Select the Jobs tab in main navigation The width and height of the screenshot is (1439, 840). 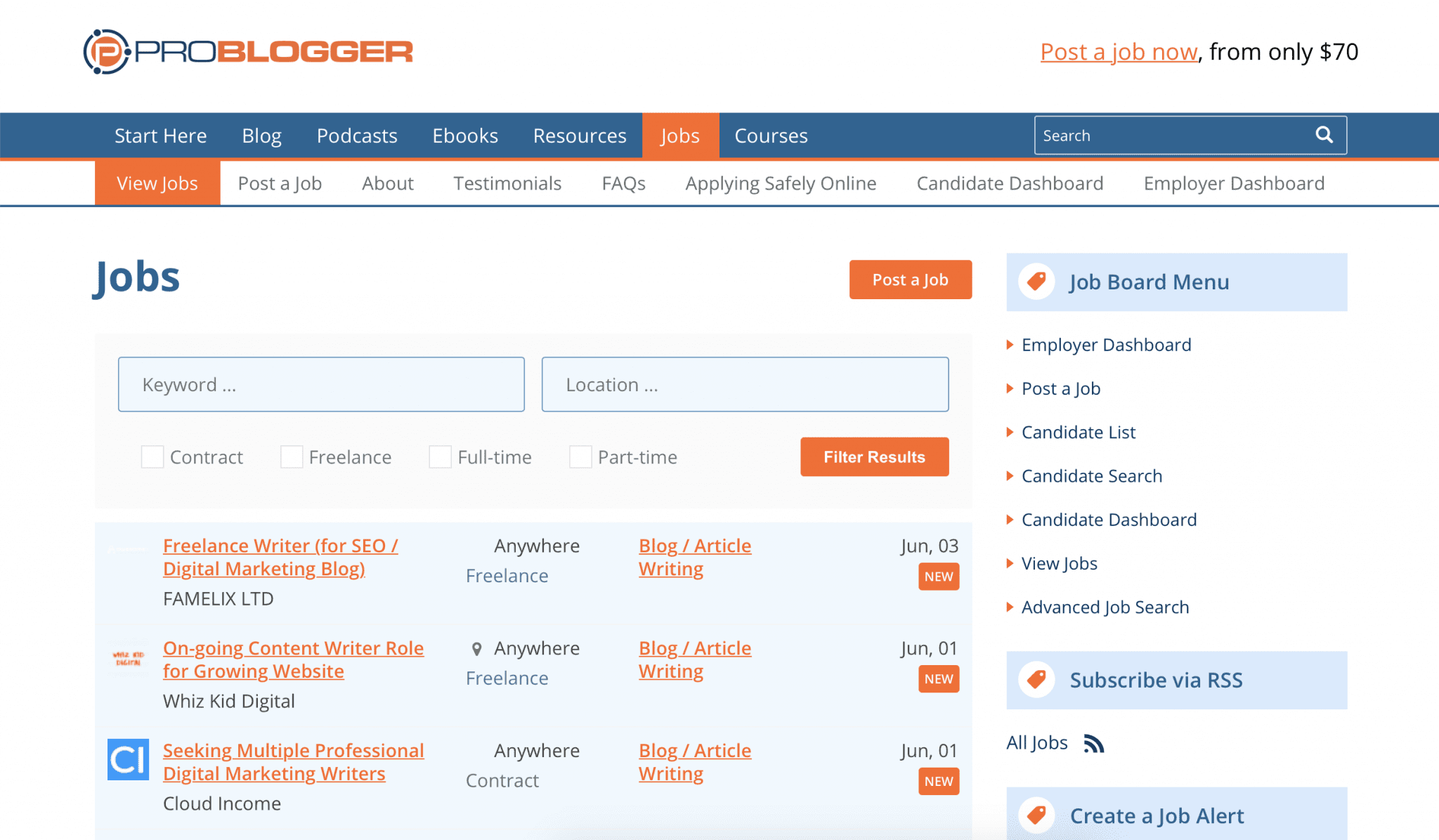[679, 136]
